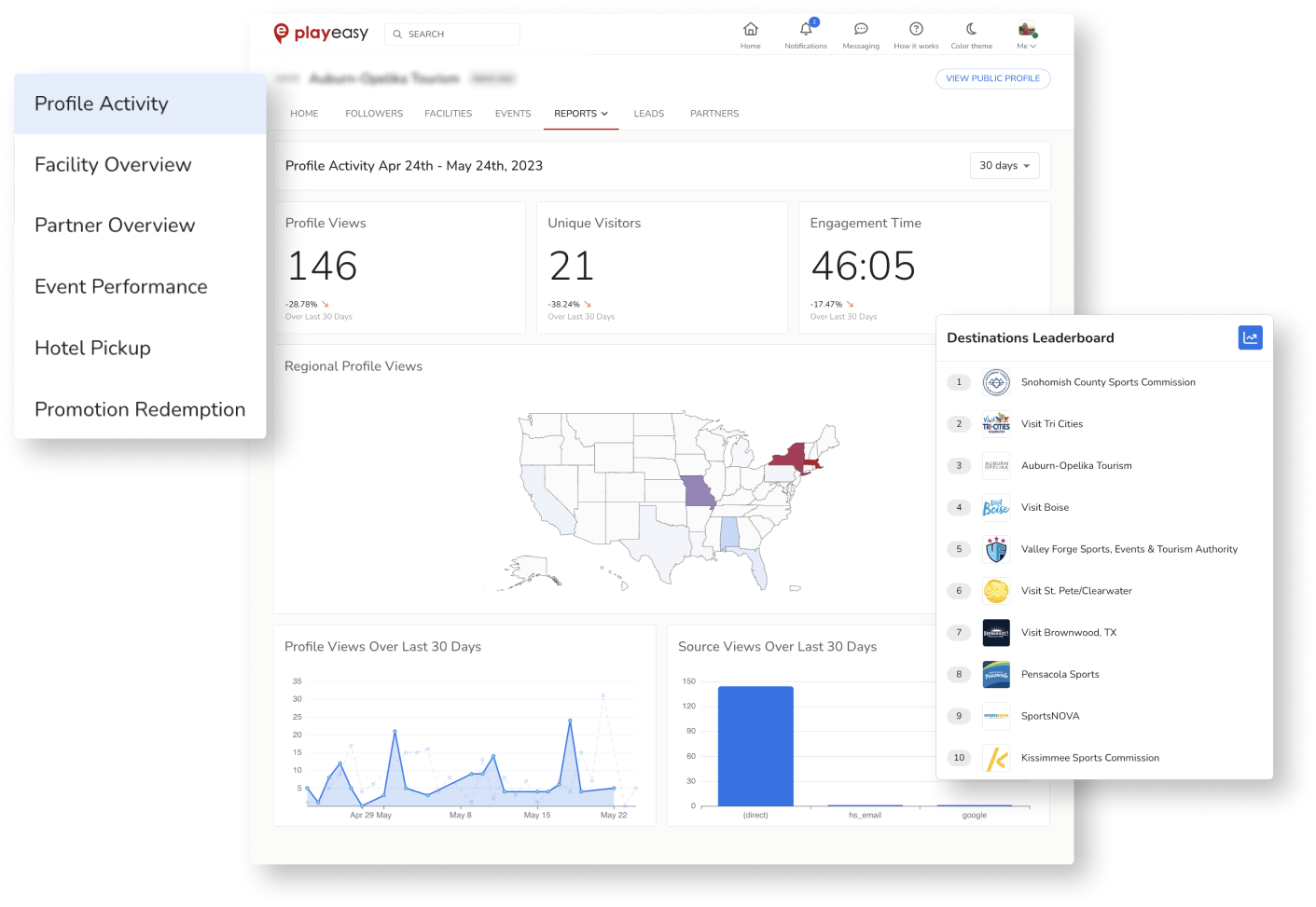
Task: Open the LEADS tab
Action: coord(649,114)
